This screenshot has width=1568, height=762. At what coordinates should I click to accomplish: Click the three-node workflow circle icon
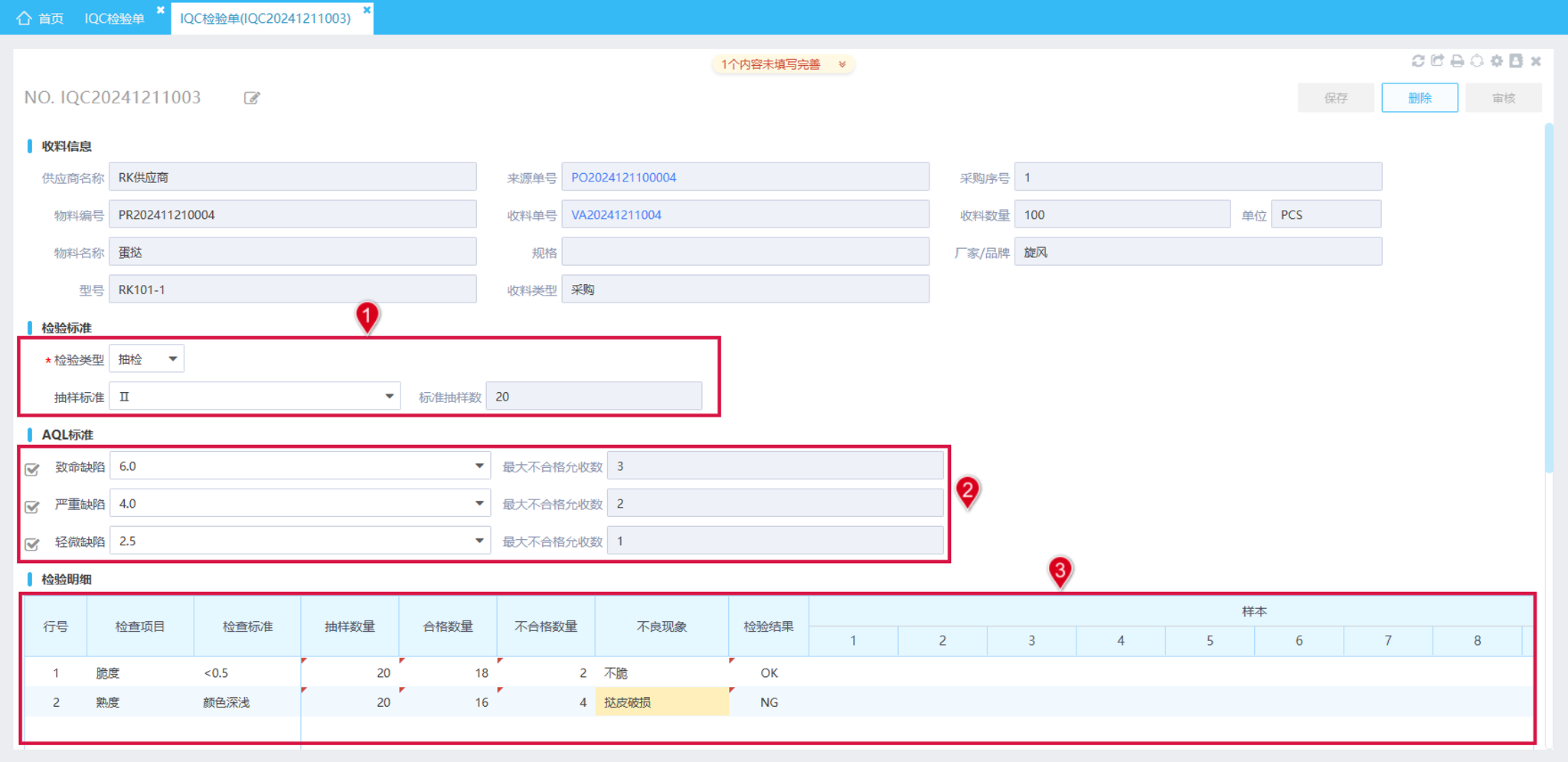(x=1477, y=61)
